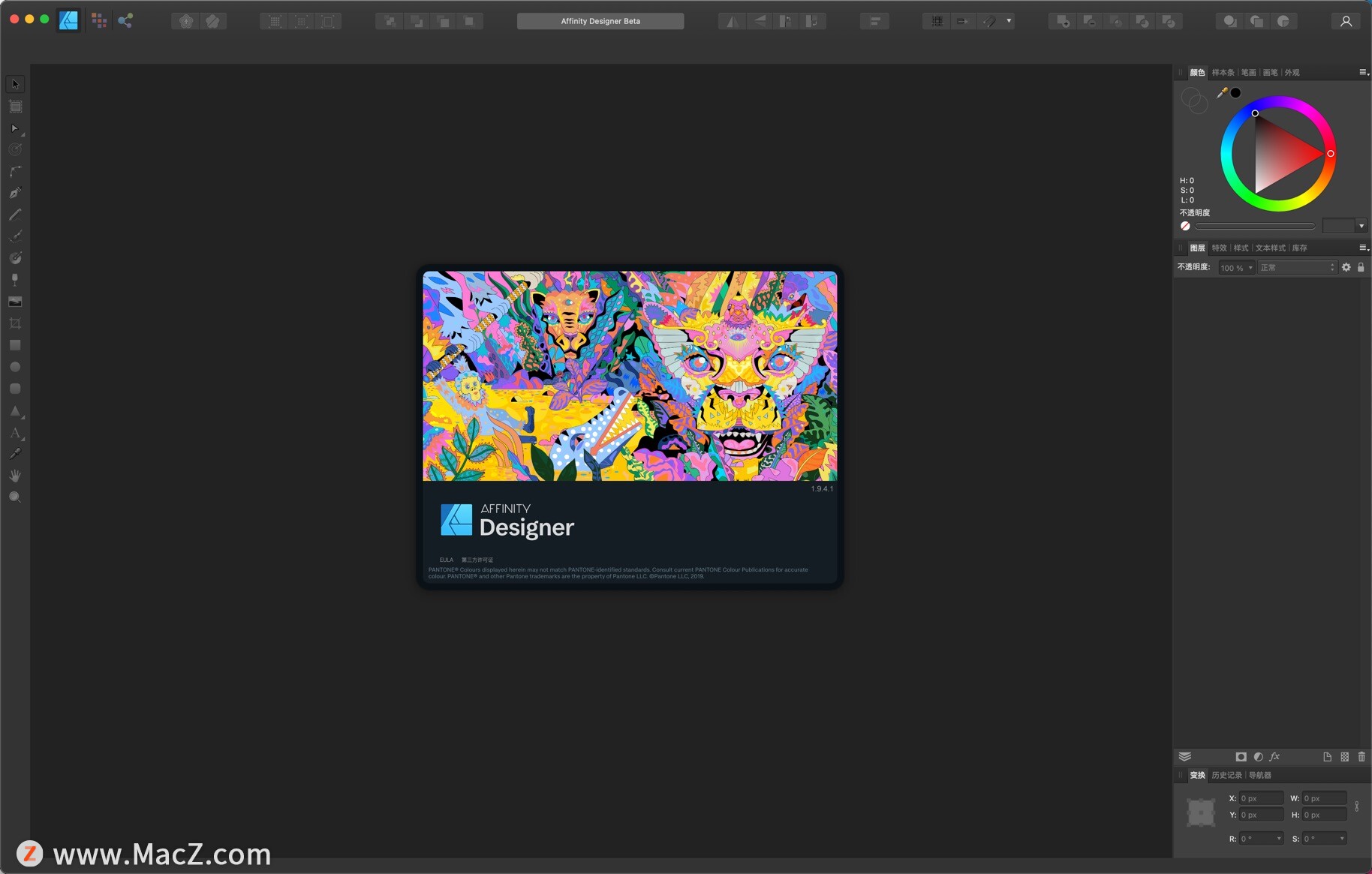Delete layer using the trash icon
This screenshot has height=874, width=1372.
tap(1361, 757)
